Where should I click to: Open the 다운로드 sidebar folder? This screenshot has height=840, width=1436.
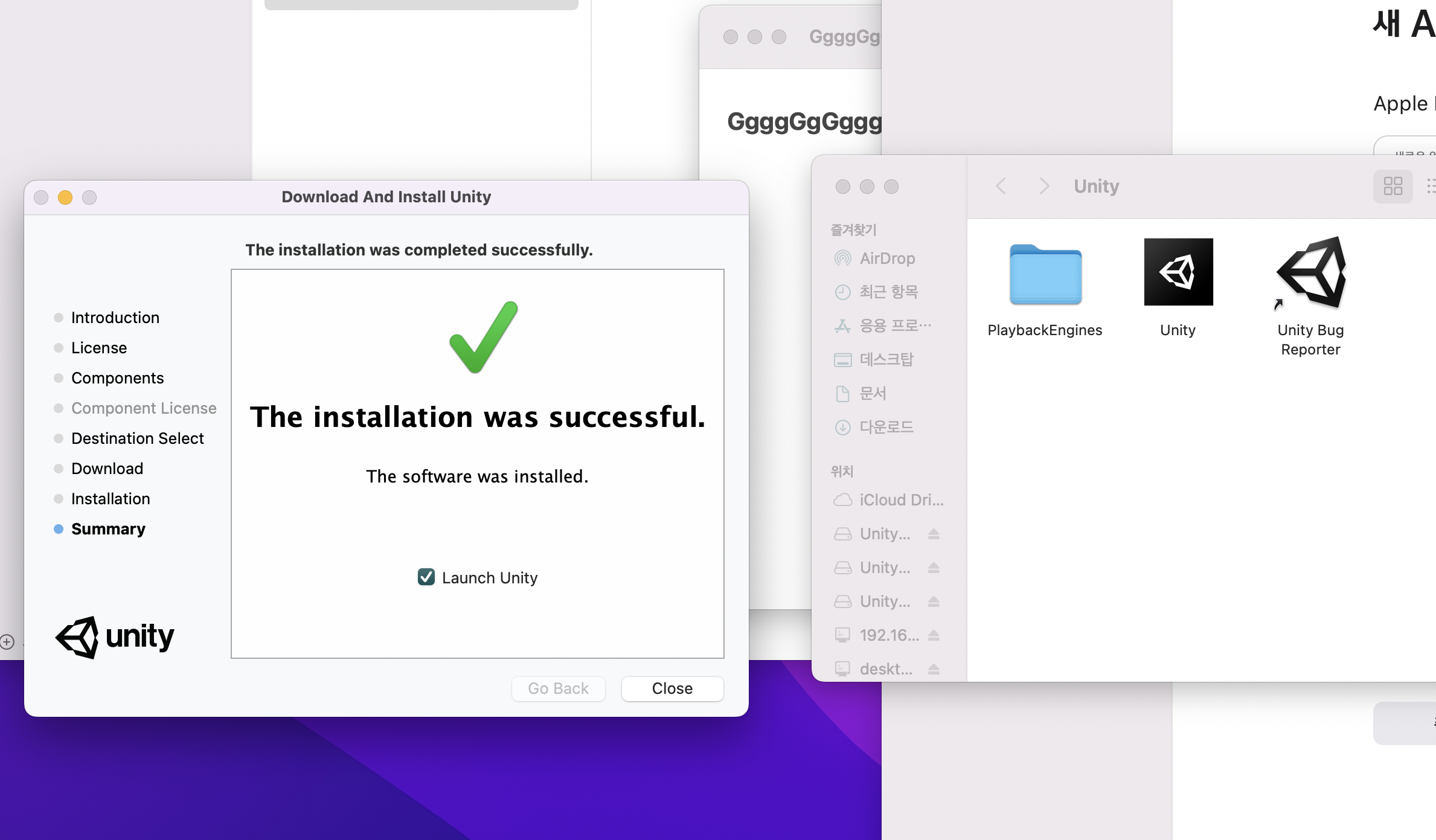tap(886, 428)
